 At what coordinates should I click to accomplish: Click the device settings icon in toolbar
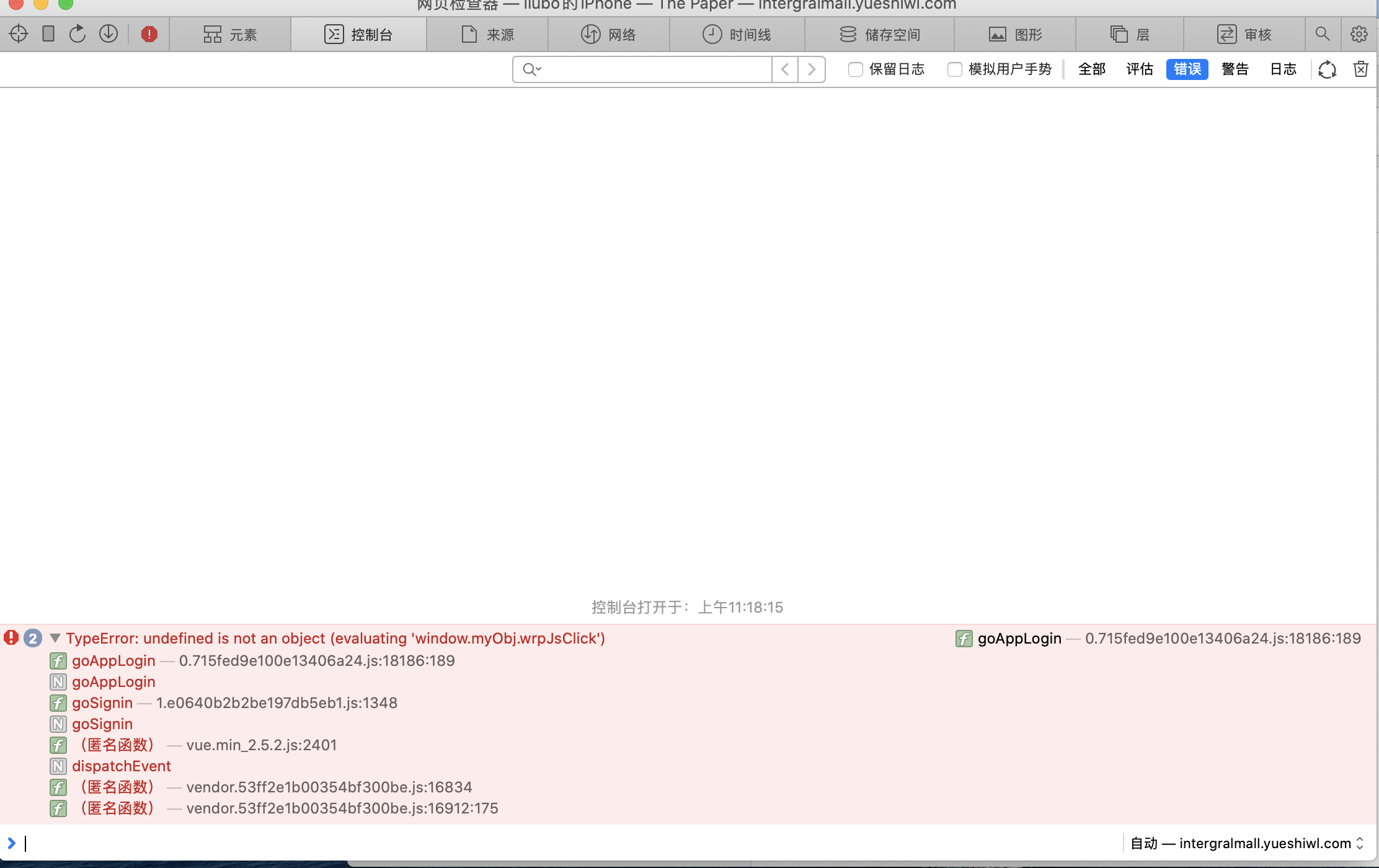click(48, 33)
